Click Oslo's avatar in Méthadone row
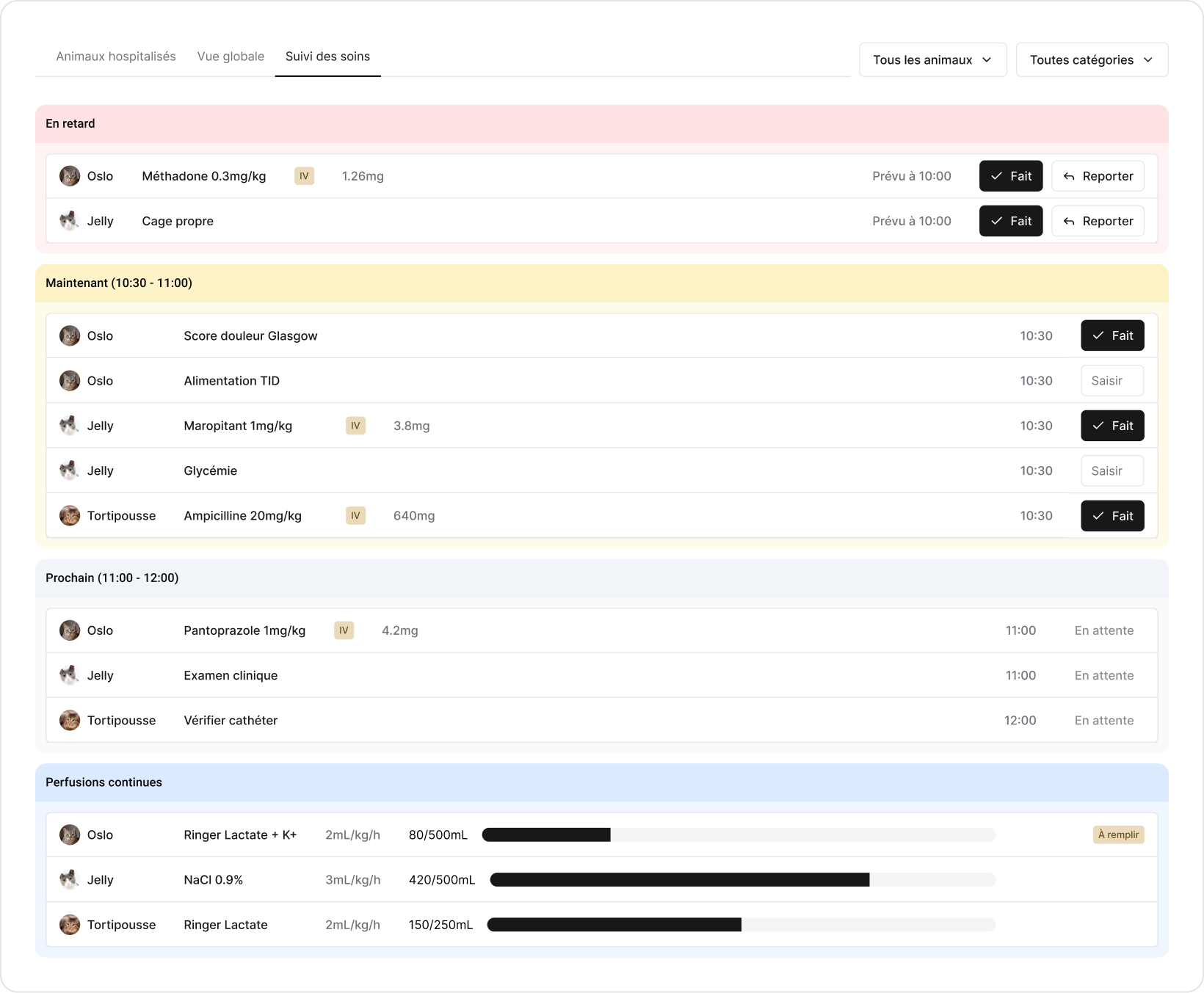The height and width of the screenshot is (993, 1204). 70,176
